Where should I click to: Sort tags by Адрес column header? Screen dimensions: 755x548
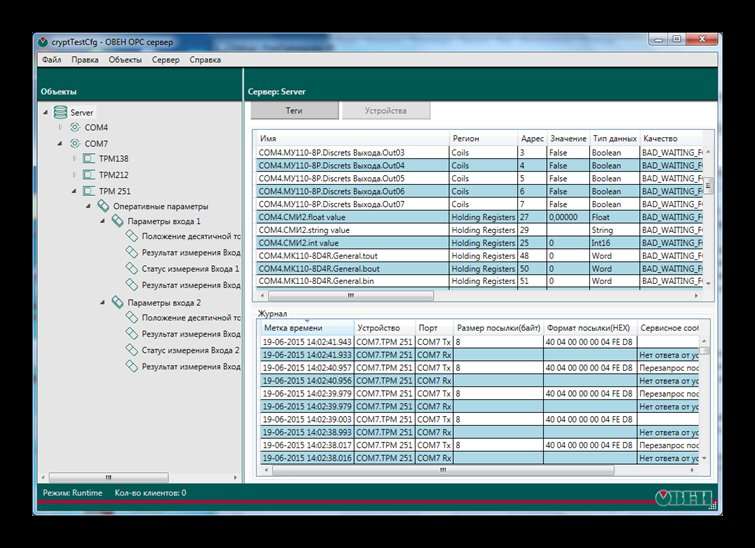[x=532, y=139]
